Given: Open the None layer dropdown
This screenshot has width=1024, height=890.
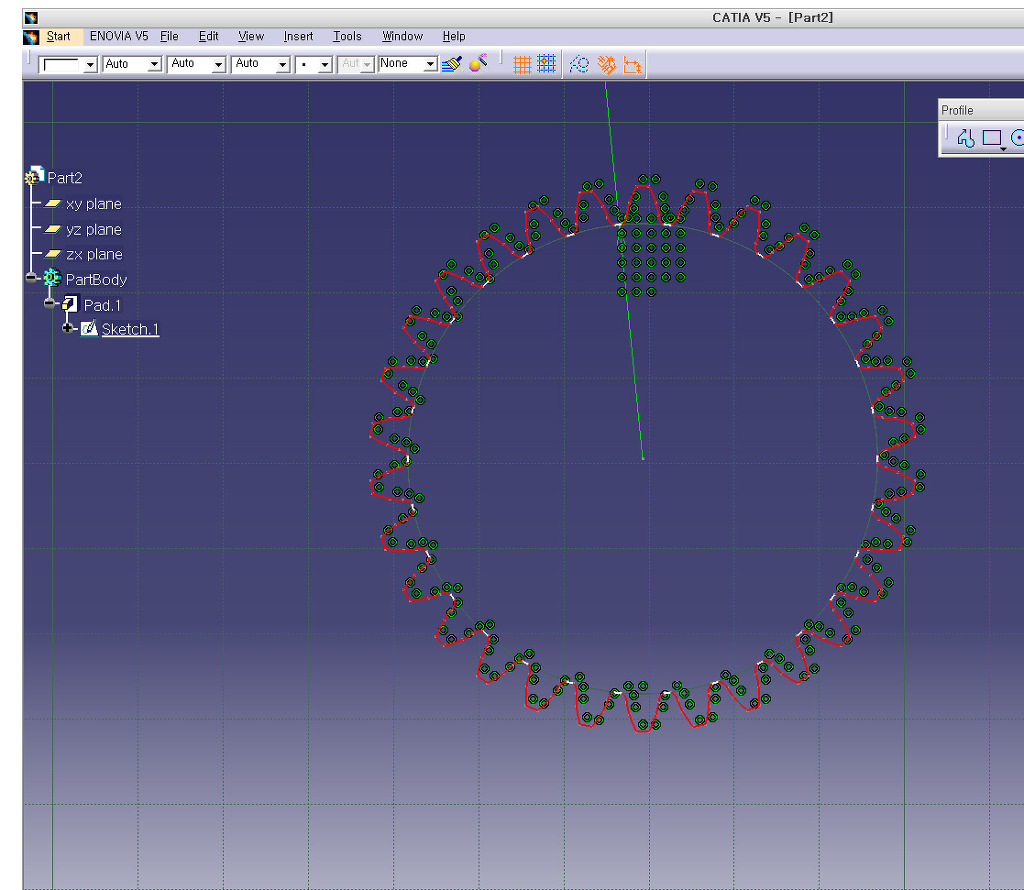Looking at the screenshot, I should pos(431,65).
